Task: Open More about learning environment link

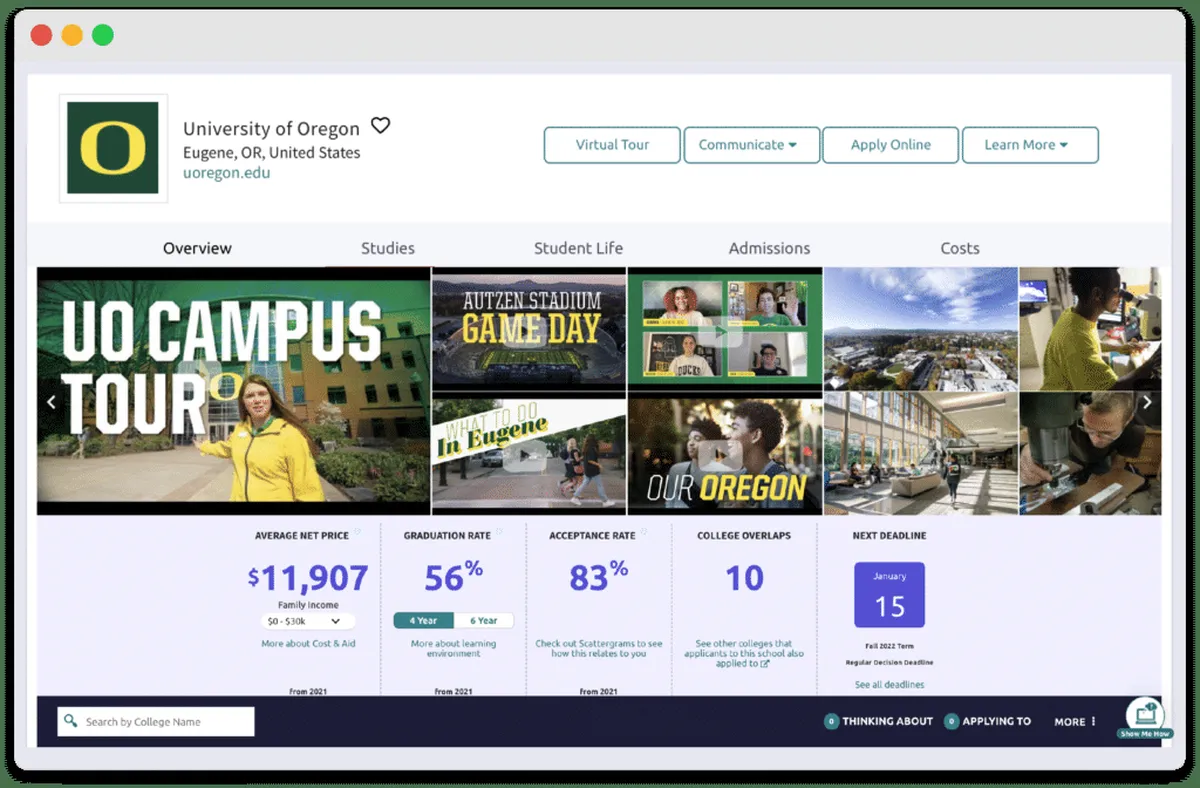Action: tap(453, 648)
